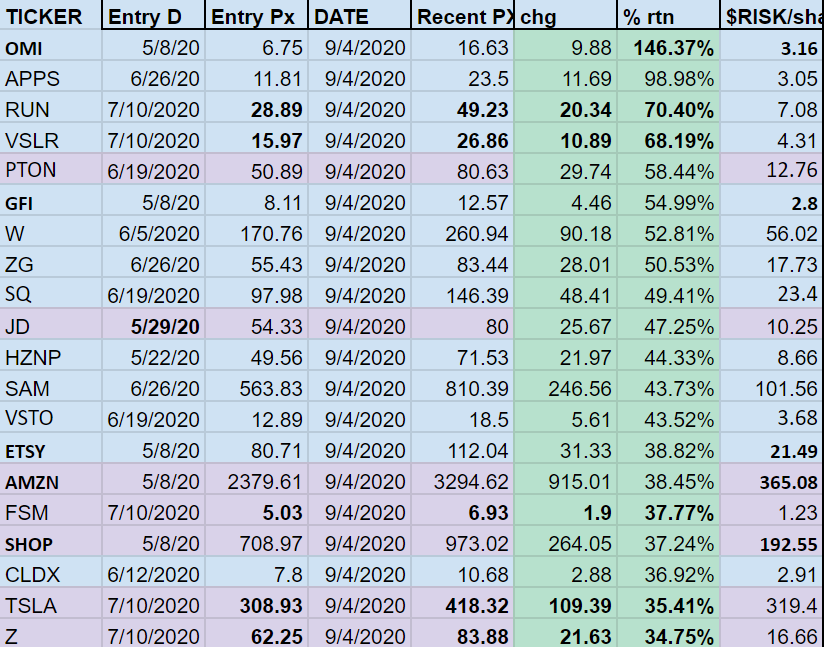
Task: Click AMZN recent price 3294.62
Action: tap(462, 479)
